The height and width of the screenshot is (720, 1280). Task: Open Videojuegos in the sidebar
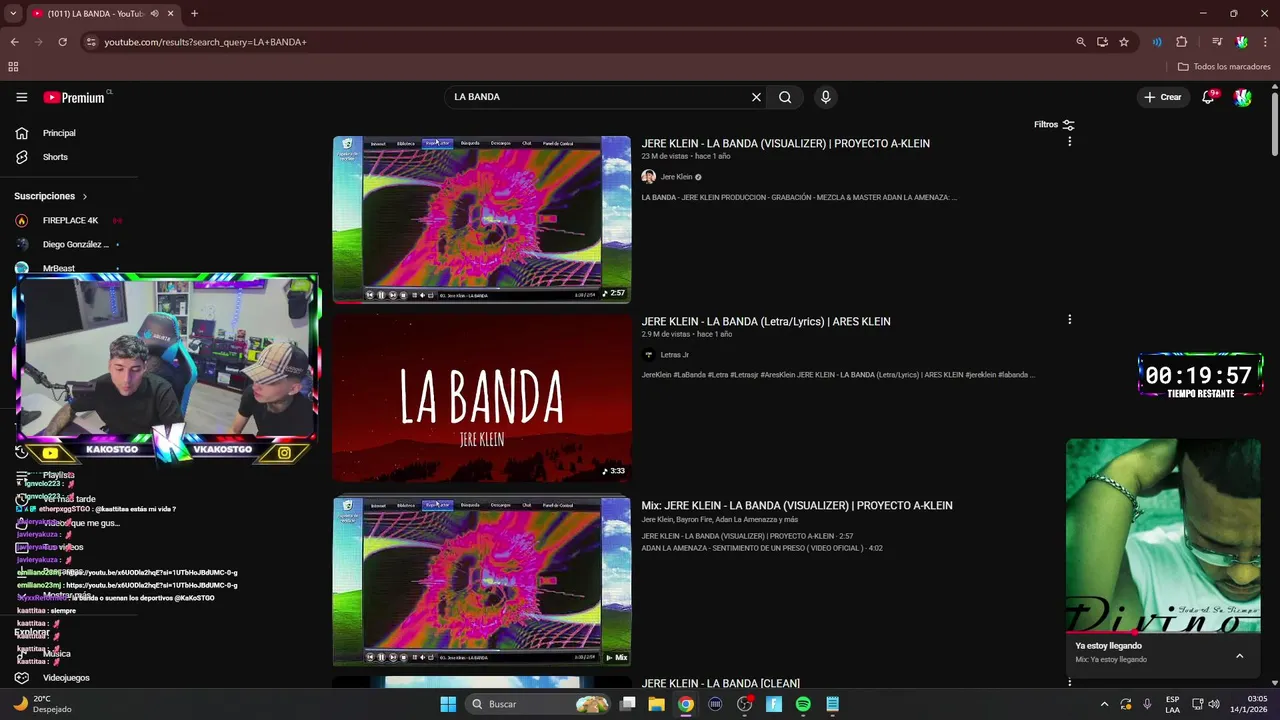66,678
